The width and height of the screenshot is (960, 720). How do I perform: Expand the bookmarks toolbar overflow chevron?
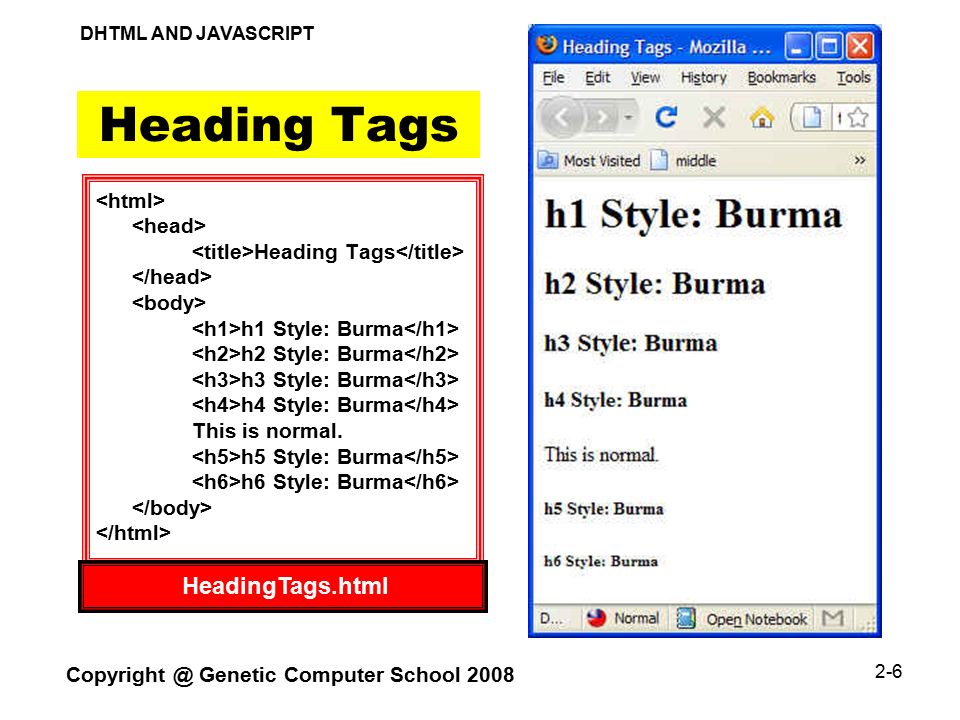(860, 160)
